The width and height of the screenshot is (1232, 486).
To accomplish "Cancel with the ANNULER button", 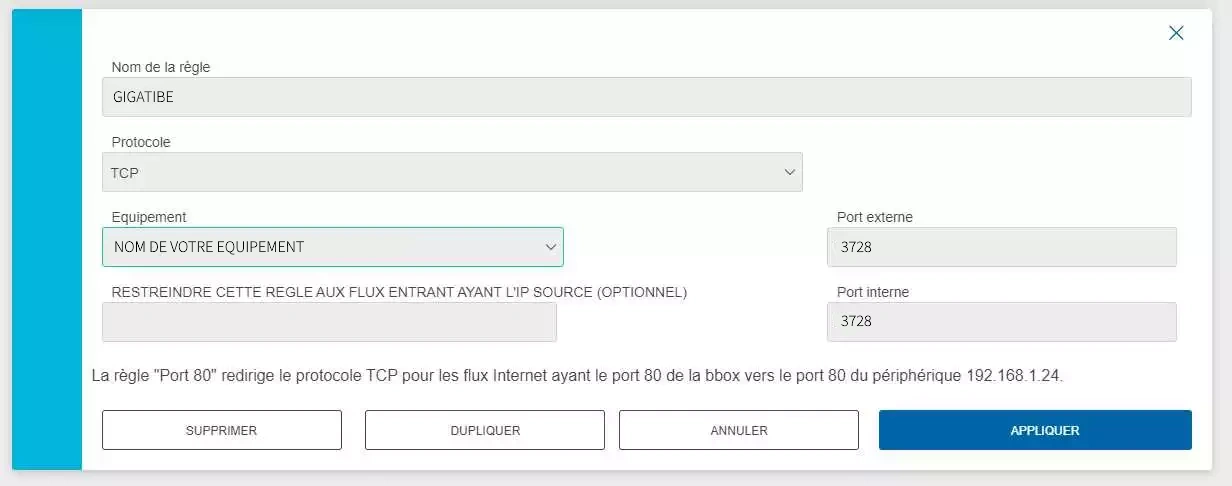I will coord(738,431).
